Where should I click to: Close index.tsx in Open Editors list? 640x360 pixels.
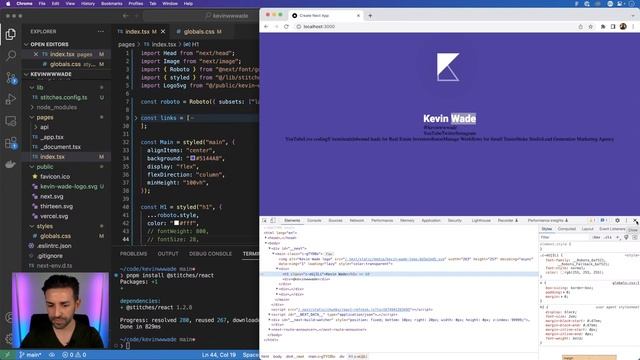tap(36, 54)
